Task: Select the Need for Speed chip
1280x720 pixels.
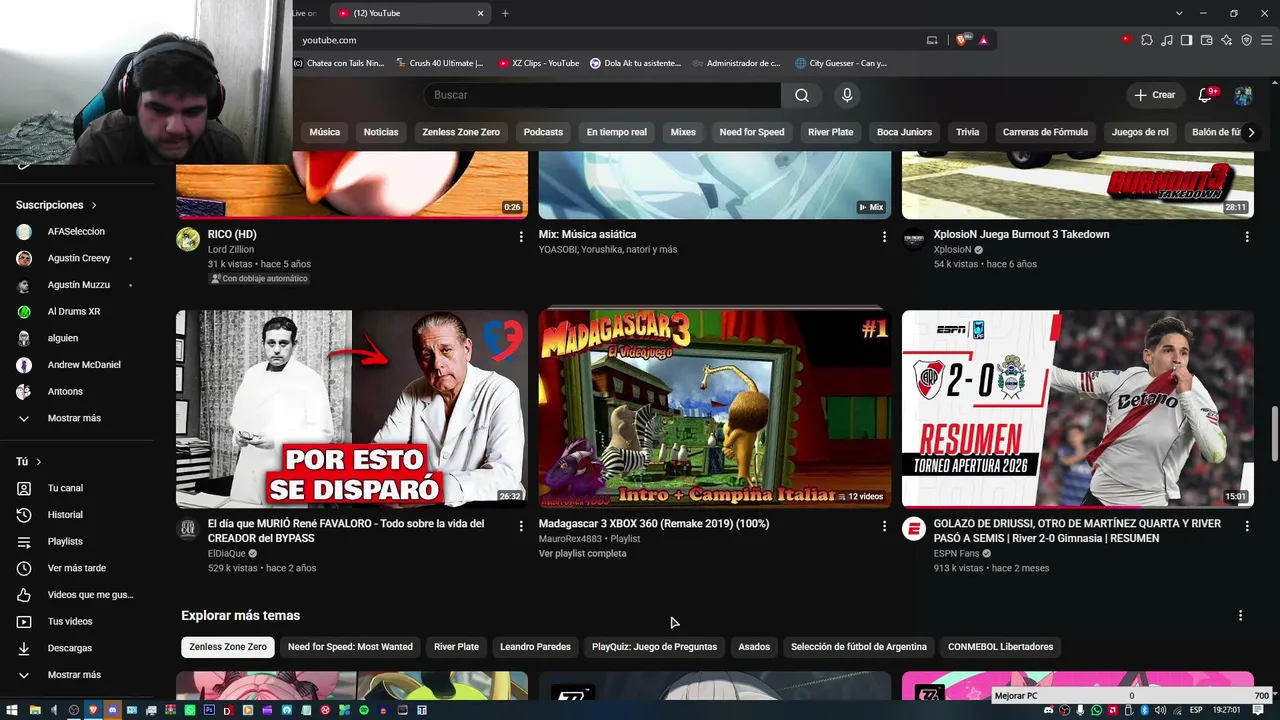Action: point(752,132)
